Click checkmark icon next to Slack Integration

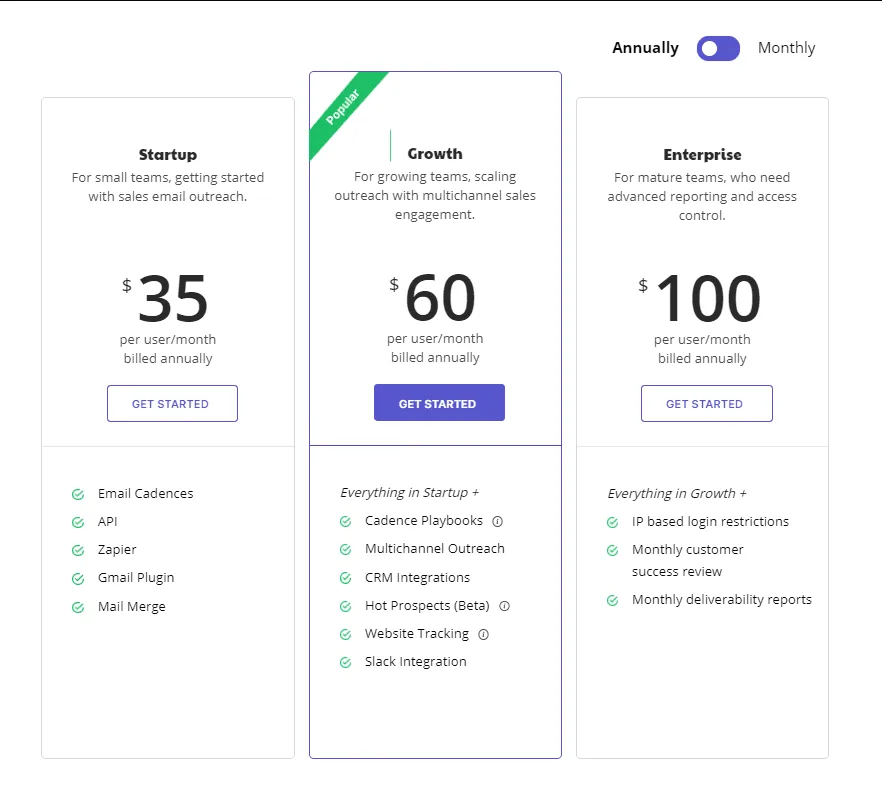tap(345, 662)
